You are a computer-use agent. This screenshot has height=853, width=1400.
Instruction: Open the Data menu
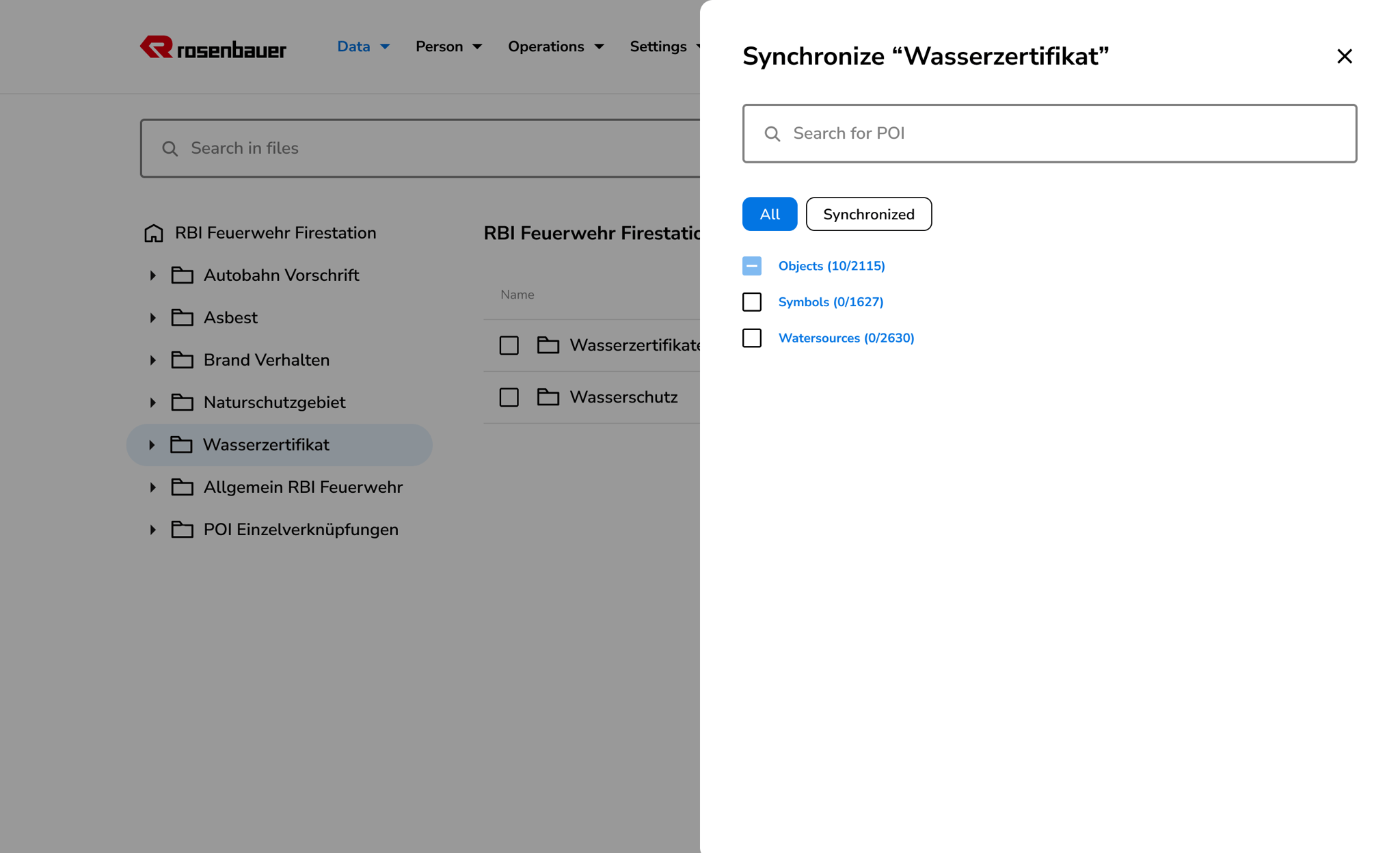[x=353, y=46]
